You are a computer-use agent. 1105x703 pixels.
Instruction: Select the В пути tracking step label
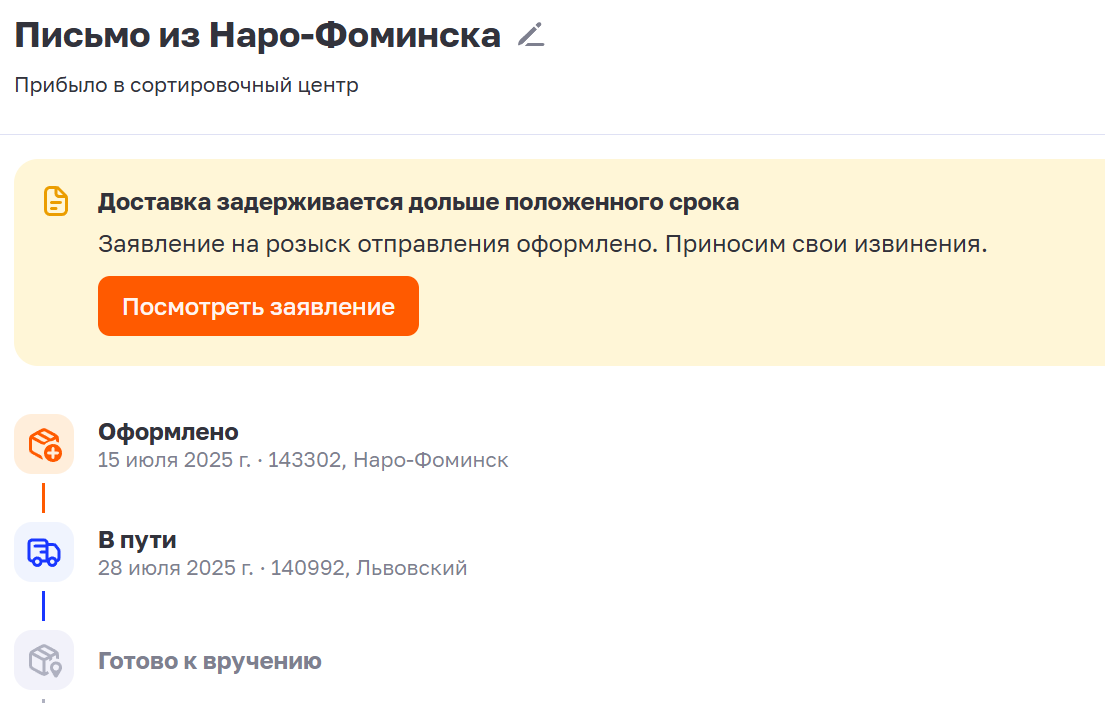(x=137, y=540)
